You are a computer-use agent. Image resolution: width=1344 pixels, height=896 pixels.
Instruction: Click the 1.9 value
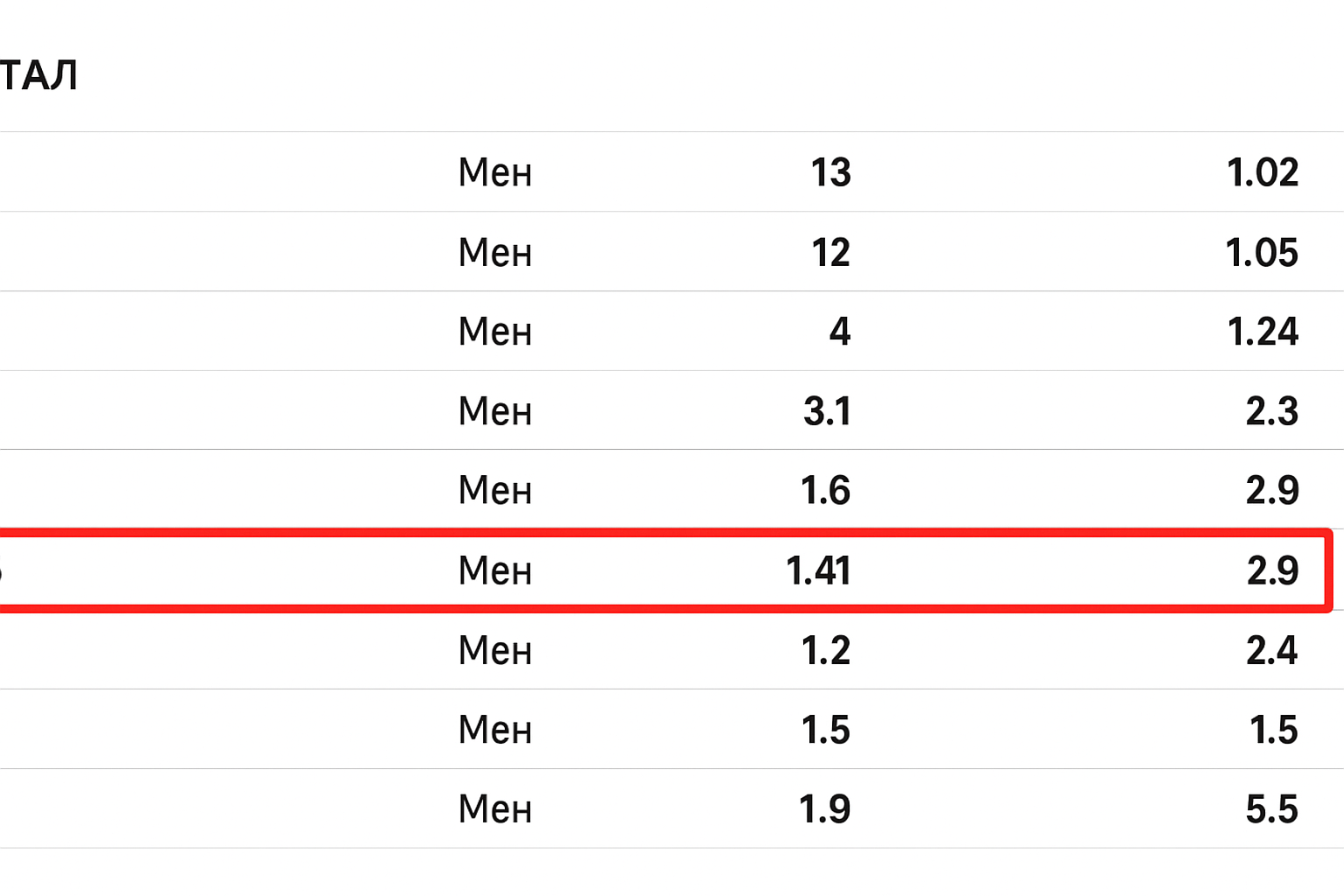tap(824, 808)
